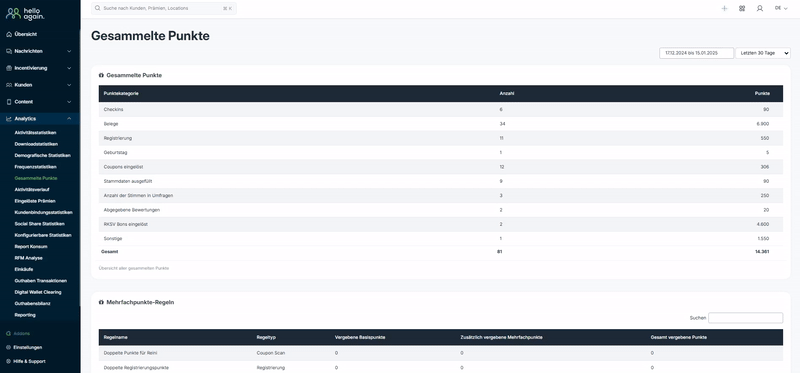
Task: Go to Übersicht in sidebar
Action: pos(26,34)
